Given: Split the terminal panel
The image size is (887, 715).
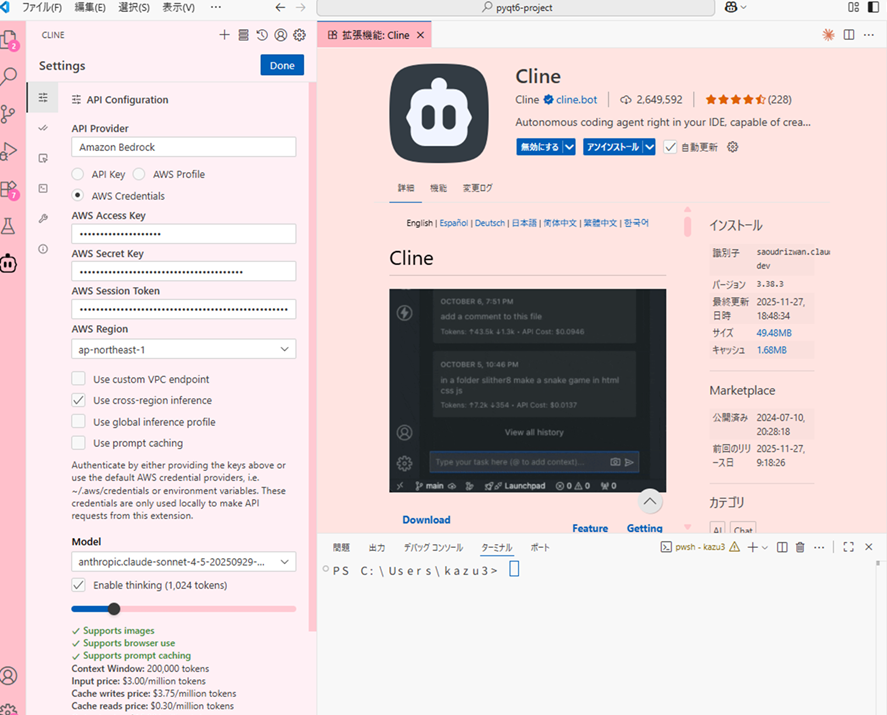Looking at the screenshot, I should [782, 547].
